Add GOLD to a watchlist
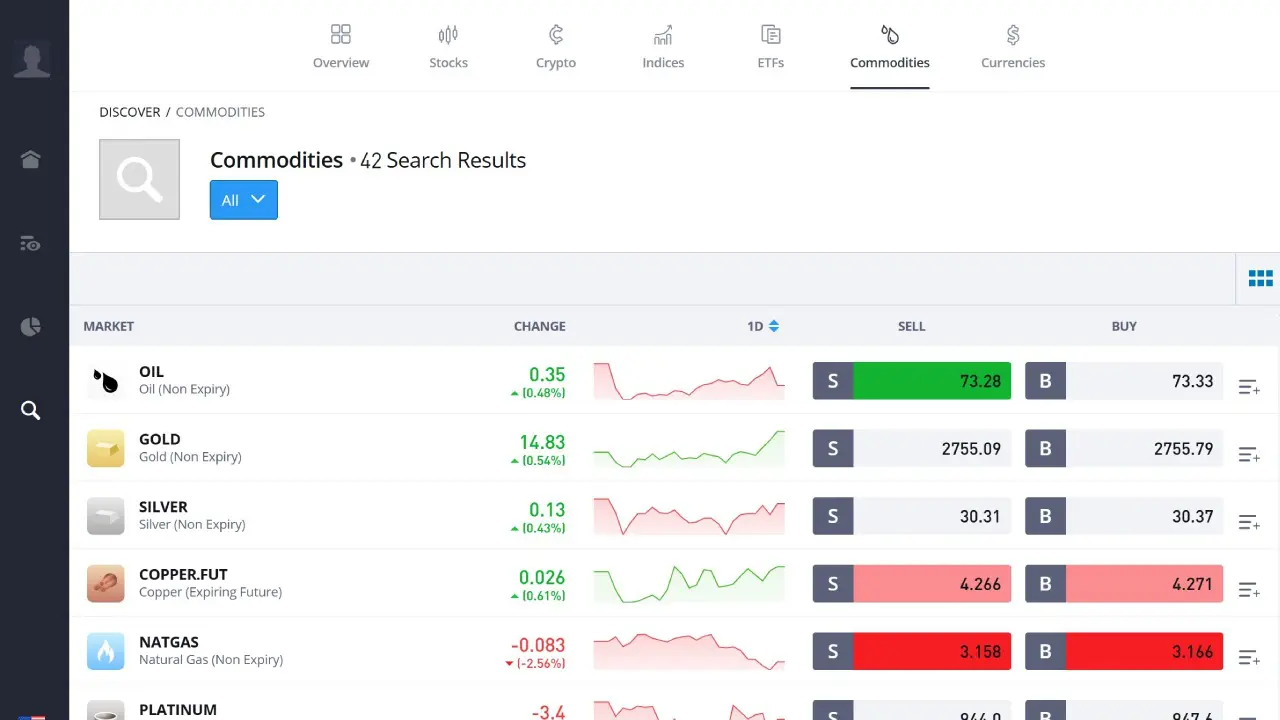Screen dimensions: 1280x720 [x=1248, y=454]
